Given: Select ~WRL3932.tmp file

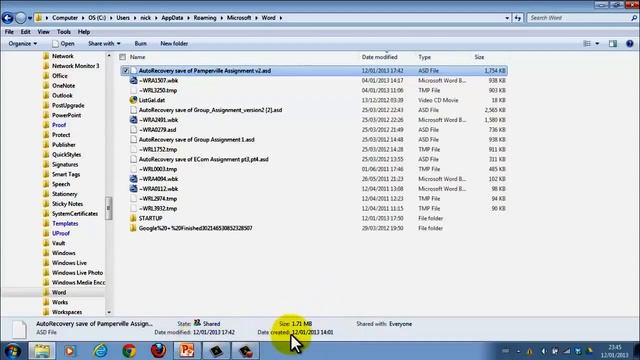Looking at the screenshot, I should (158, 209).
